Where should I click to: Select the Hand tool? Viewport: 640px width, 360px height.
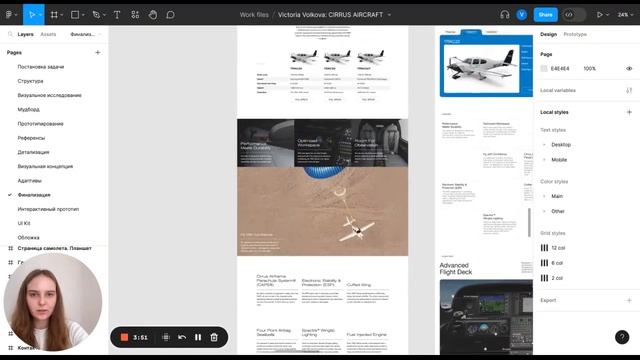[153, 15]
